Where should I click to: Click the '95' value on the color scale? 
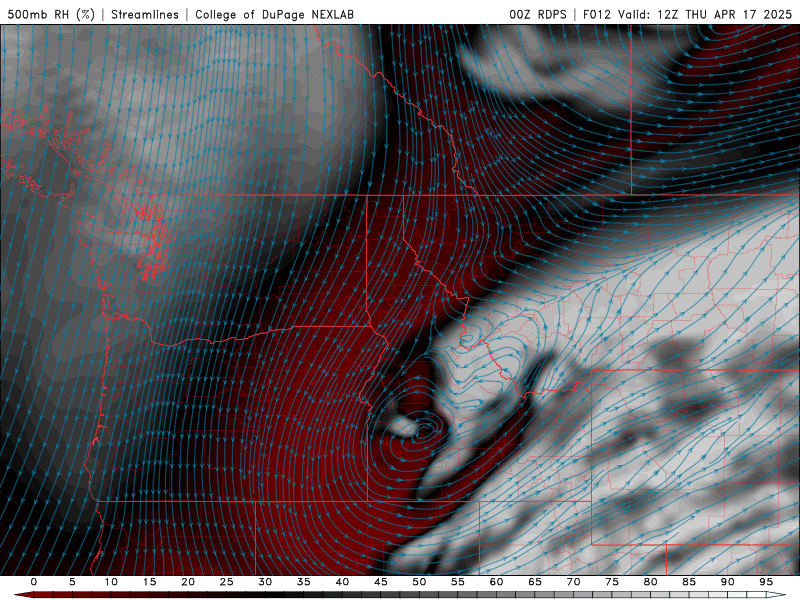[x=766, y=582]
